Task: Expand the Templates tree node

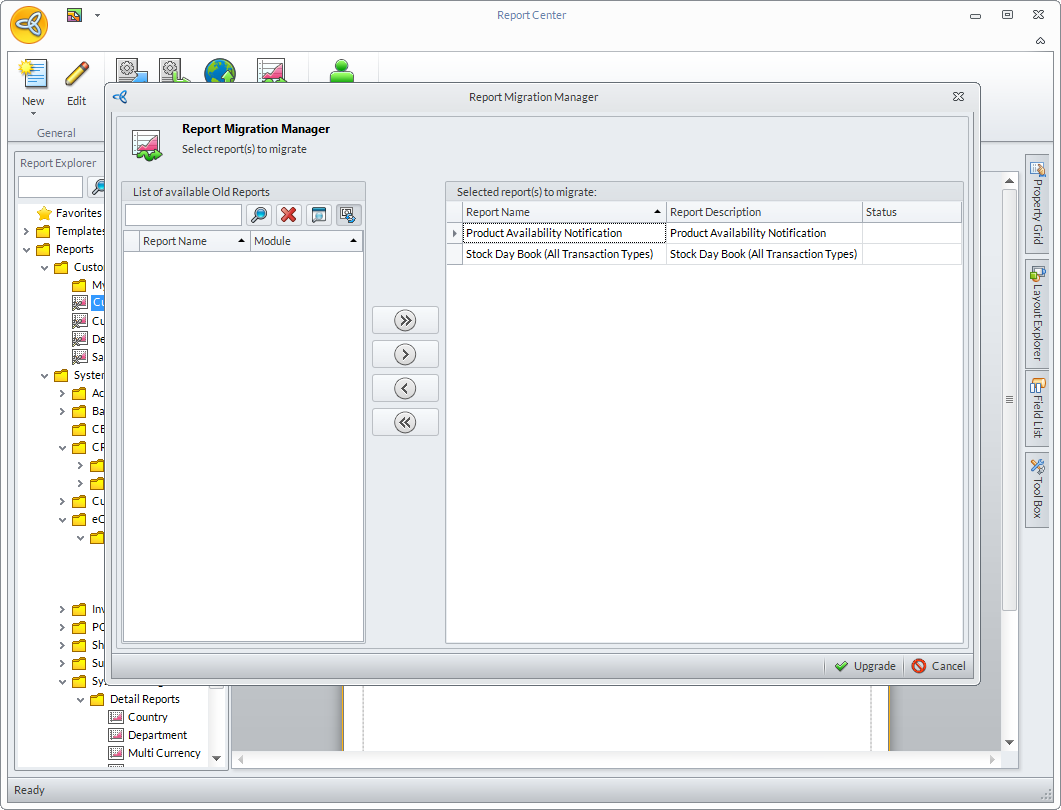Action: (x=26, y=231)
